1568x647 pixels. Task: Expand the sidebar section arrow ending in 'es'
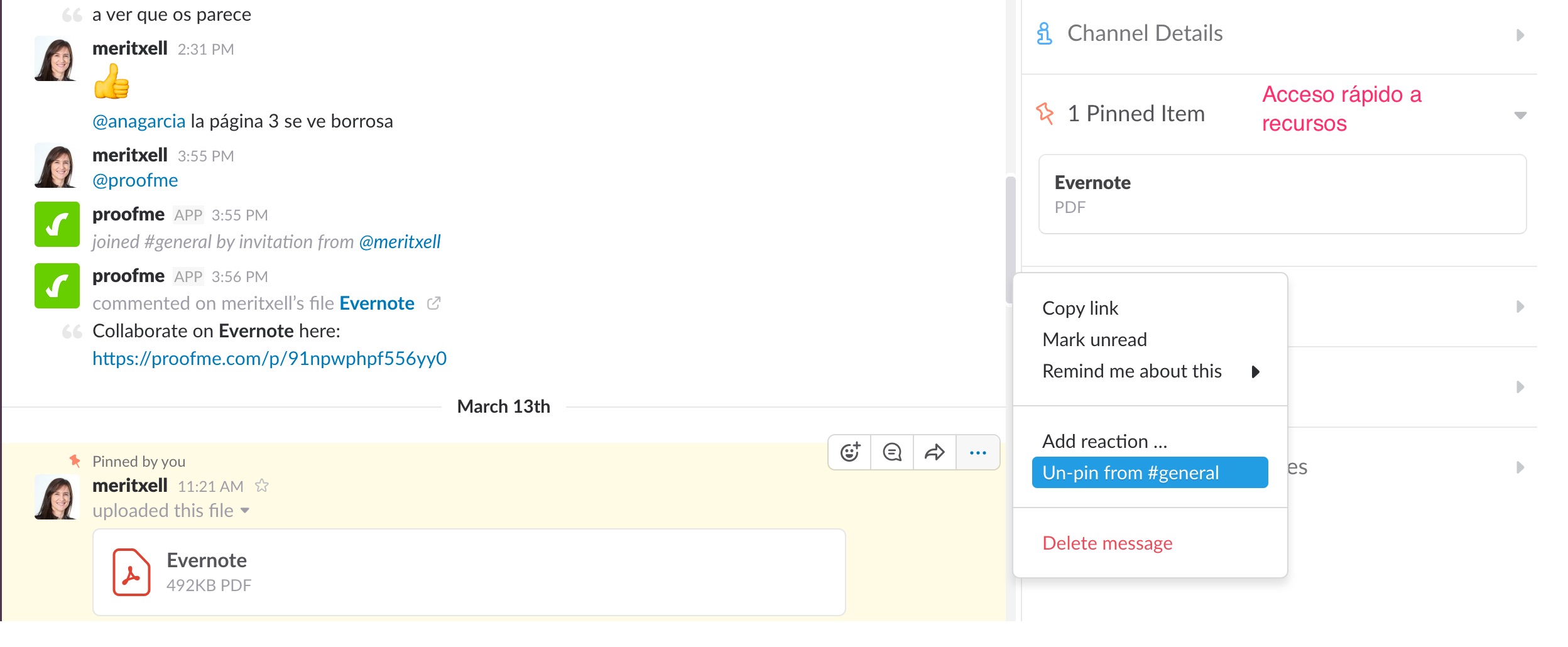[x=1520, y=467]
